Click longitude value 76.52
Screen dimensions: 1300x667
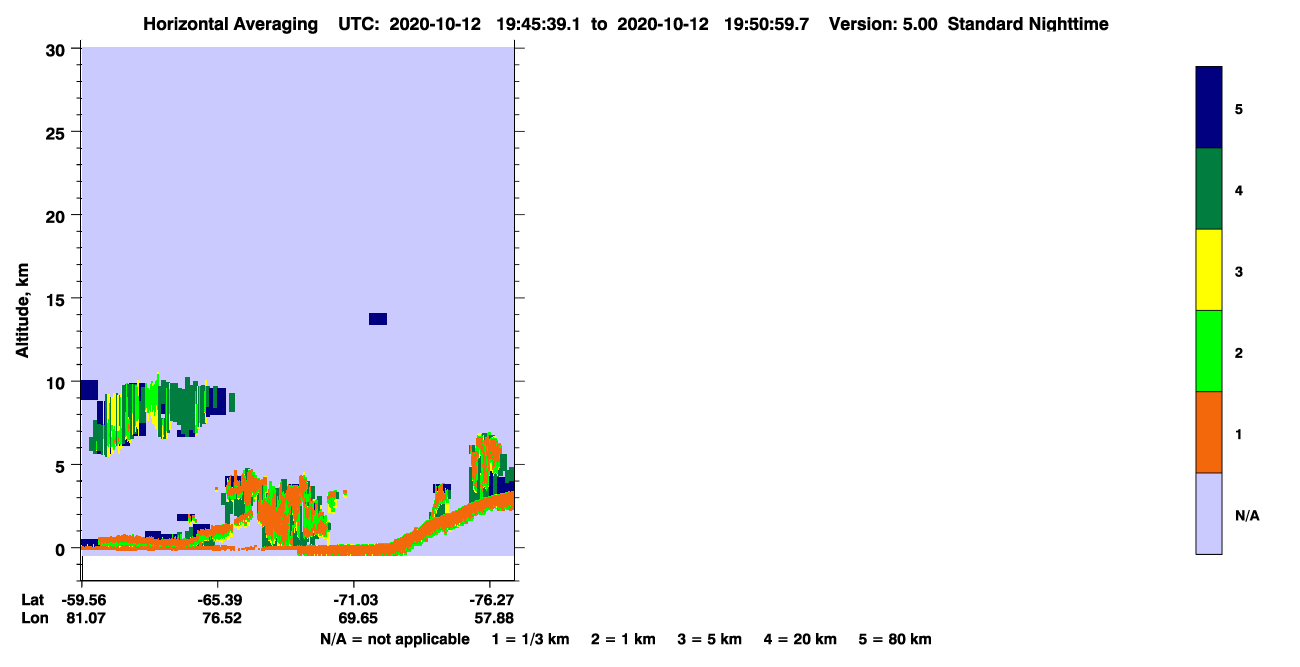click(x=221, y=619)
